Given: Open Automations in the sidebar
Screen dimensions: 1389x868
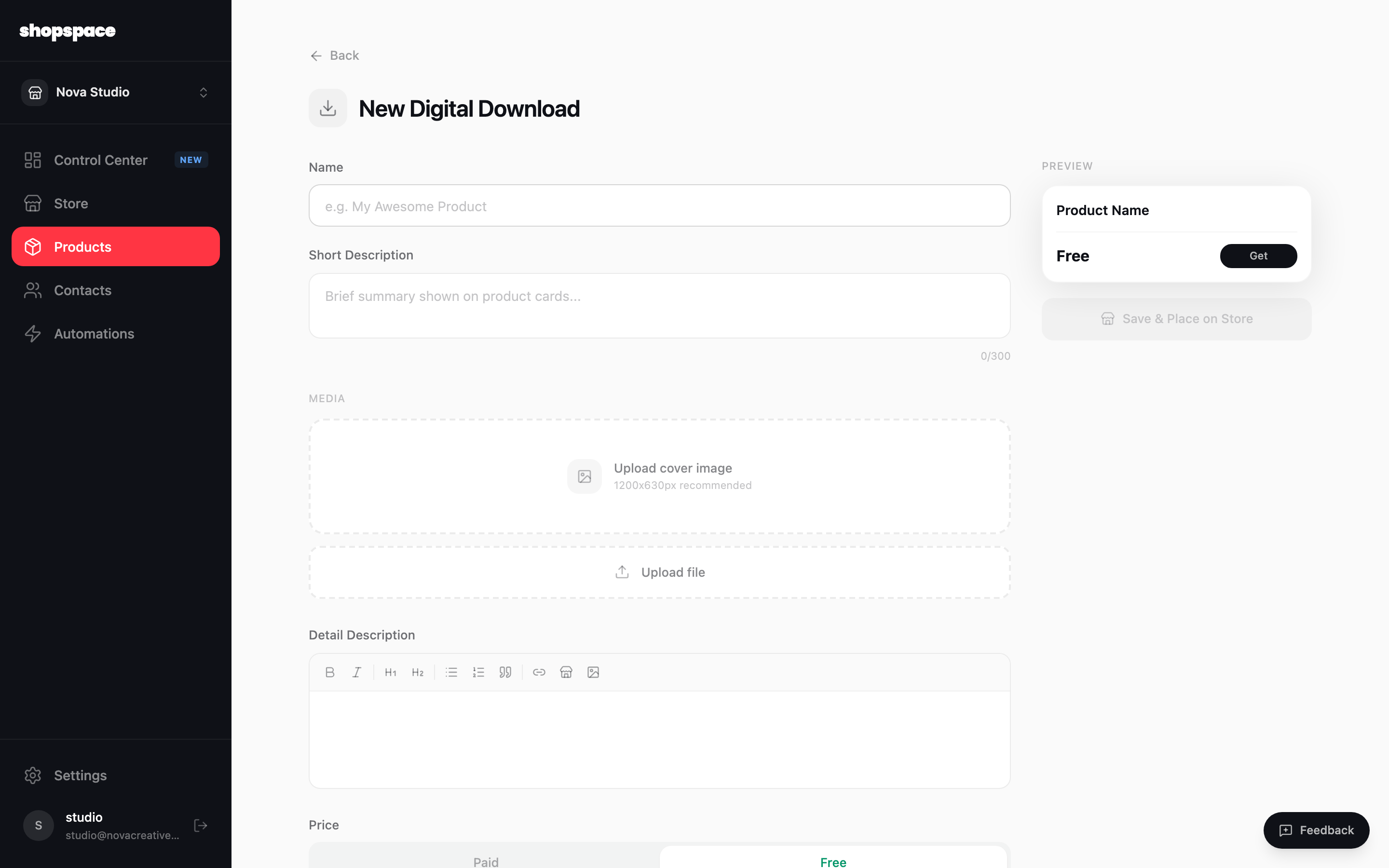Looking at the screenshot, I should 115,334.
